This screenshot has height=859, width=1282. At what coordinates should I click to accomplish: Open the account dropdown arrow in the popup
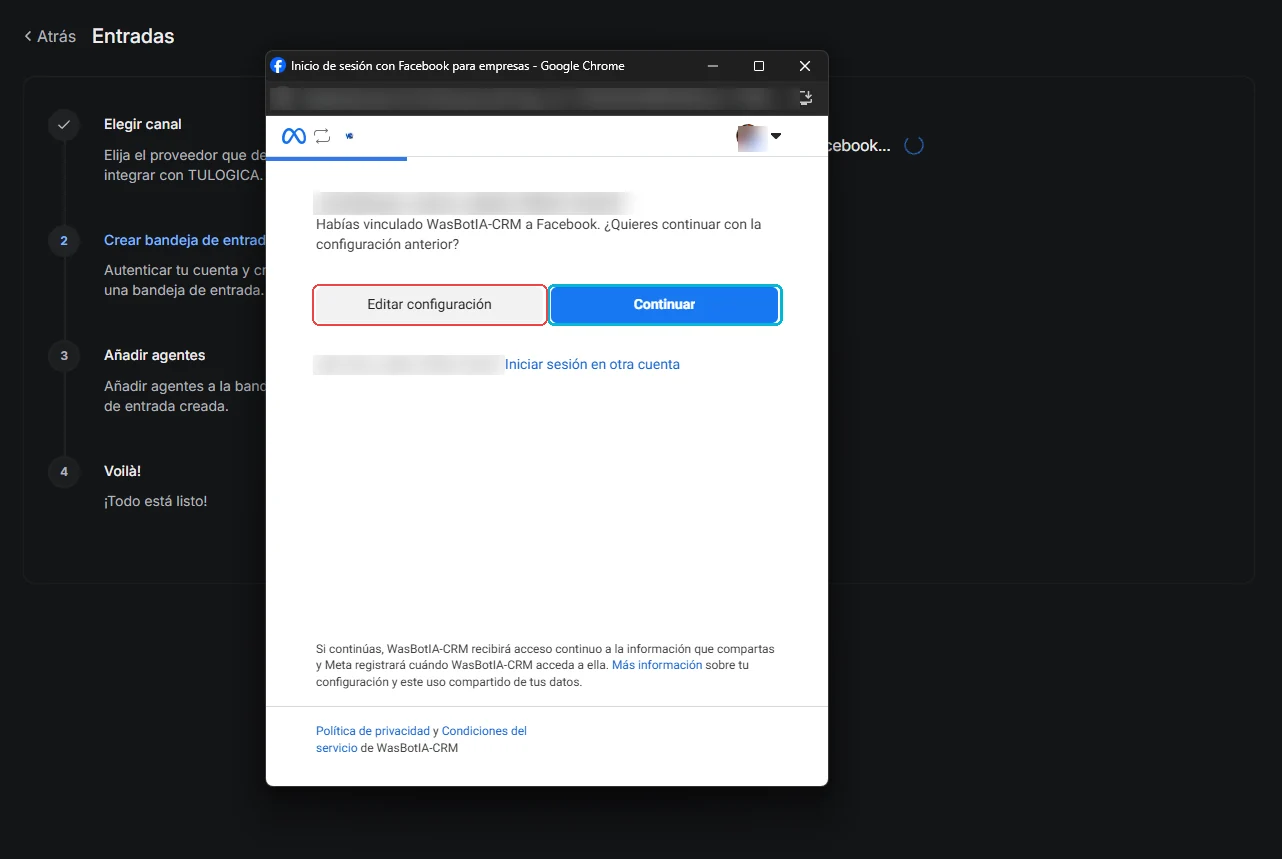pos(776,136)
